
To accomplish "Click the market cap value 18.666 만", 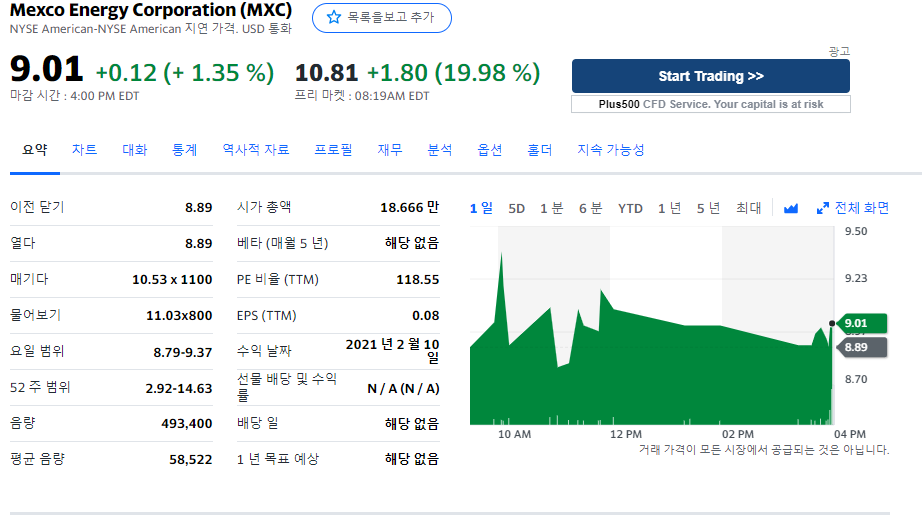I will click(x=410, y=208).
